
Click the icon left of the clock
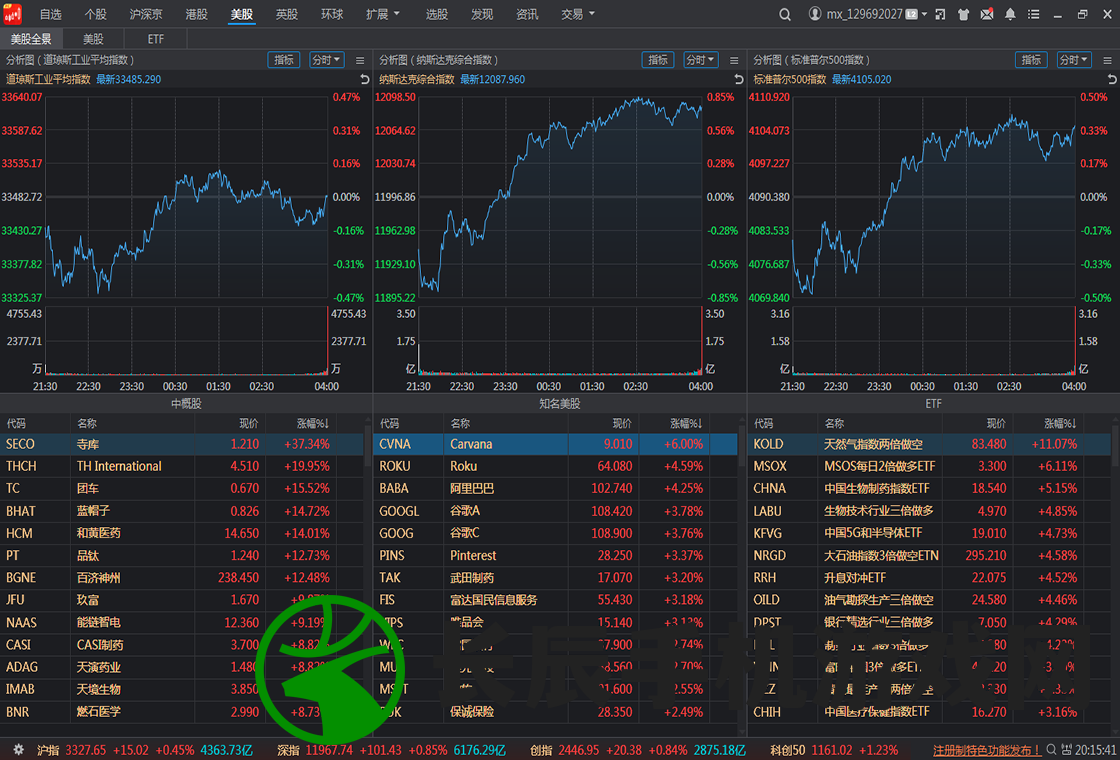[1067, 750]
